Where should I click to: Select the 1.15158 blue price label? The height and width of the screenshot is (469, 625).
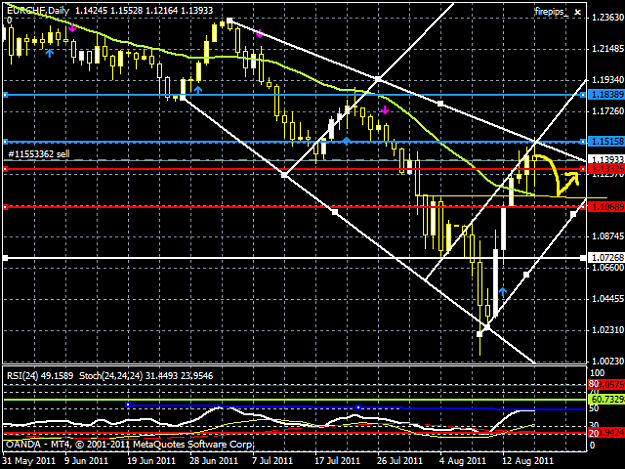pos(607,141)
